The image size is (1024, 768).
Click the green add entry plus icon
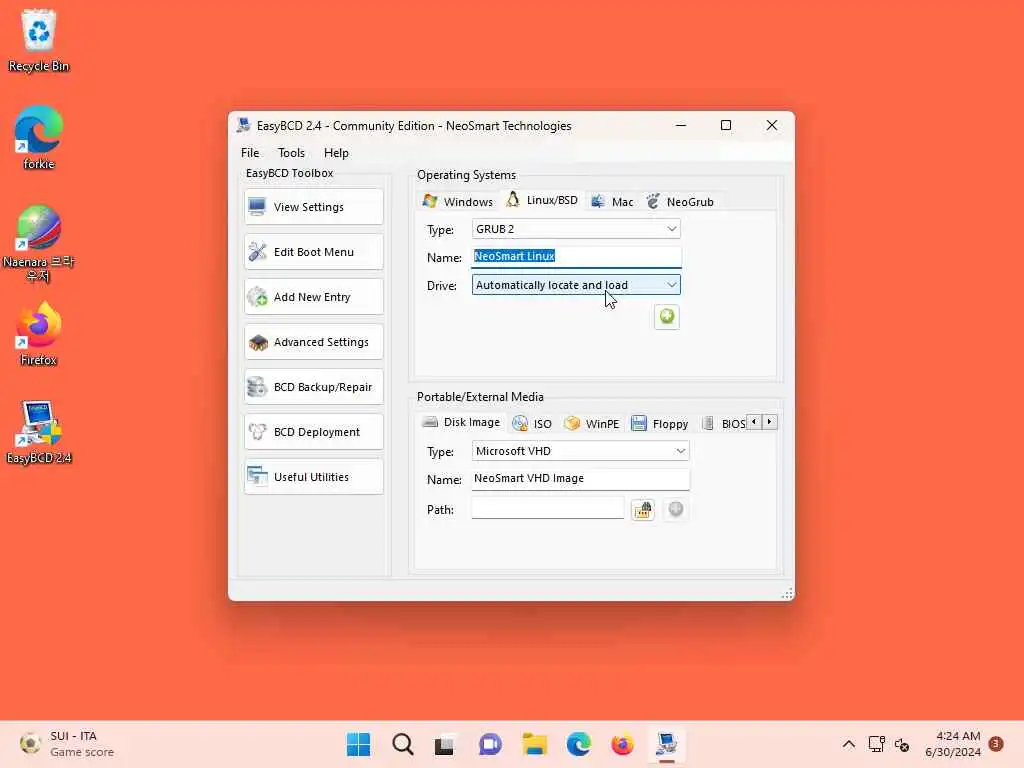click(x=667, y=317)
